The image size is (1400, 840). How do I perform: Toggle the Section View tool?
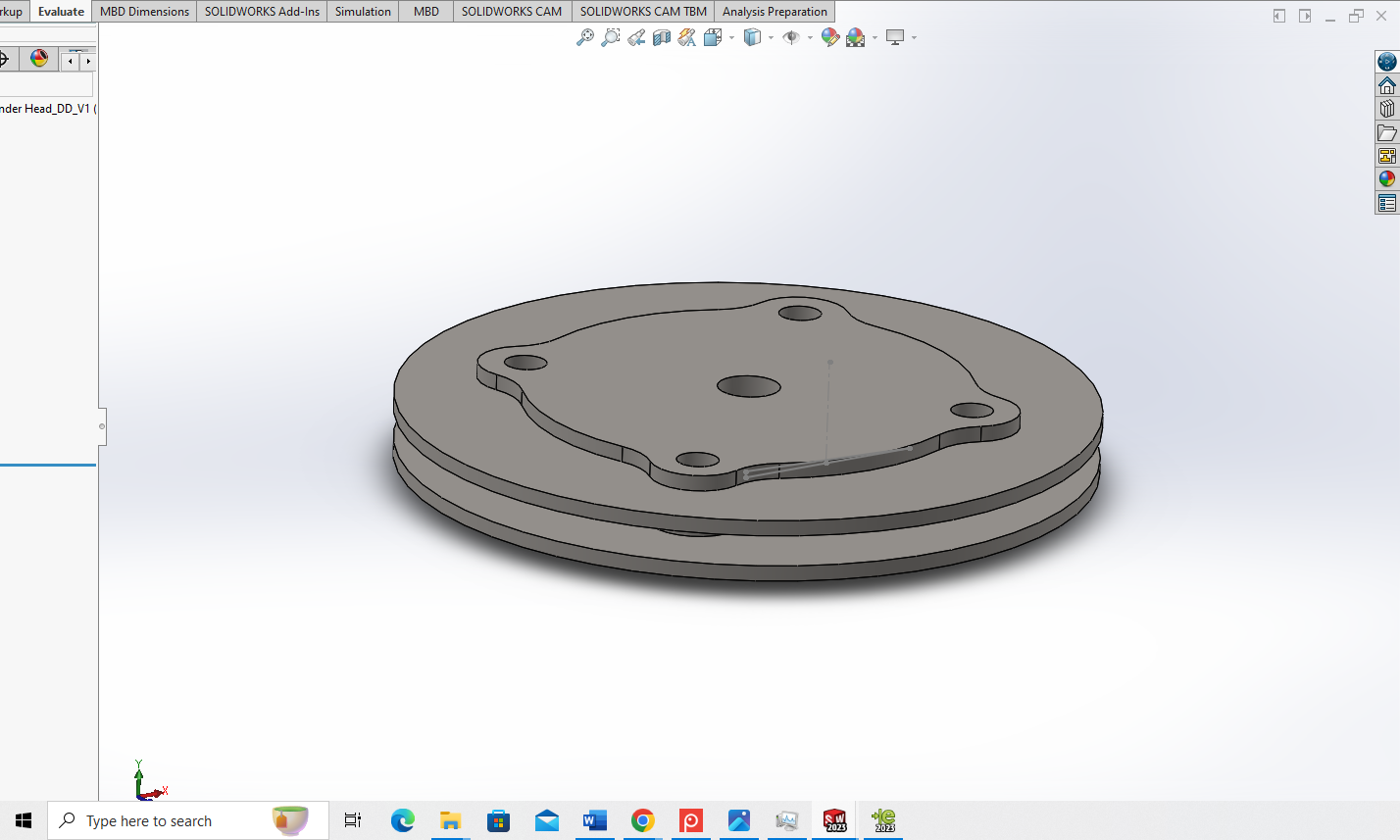click(660, 36)
